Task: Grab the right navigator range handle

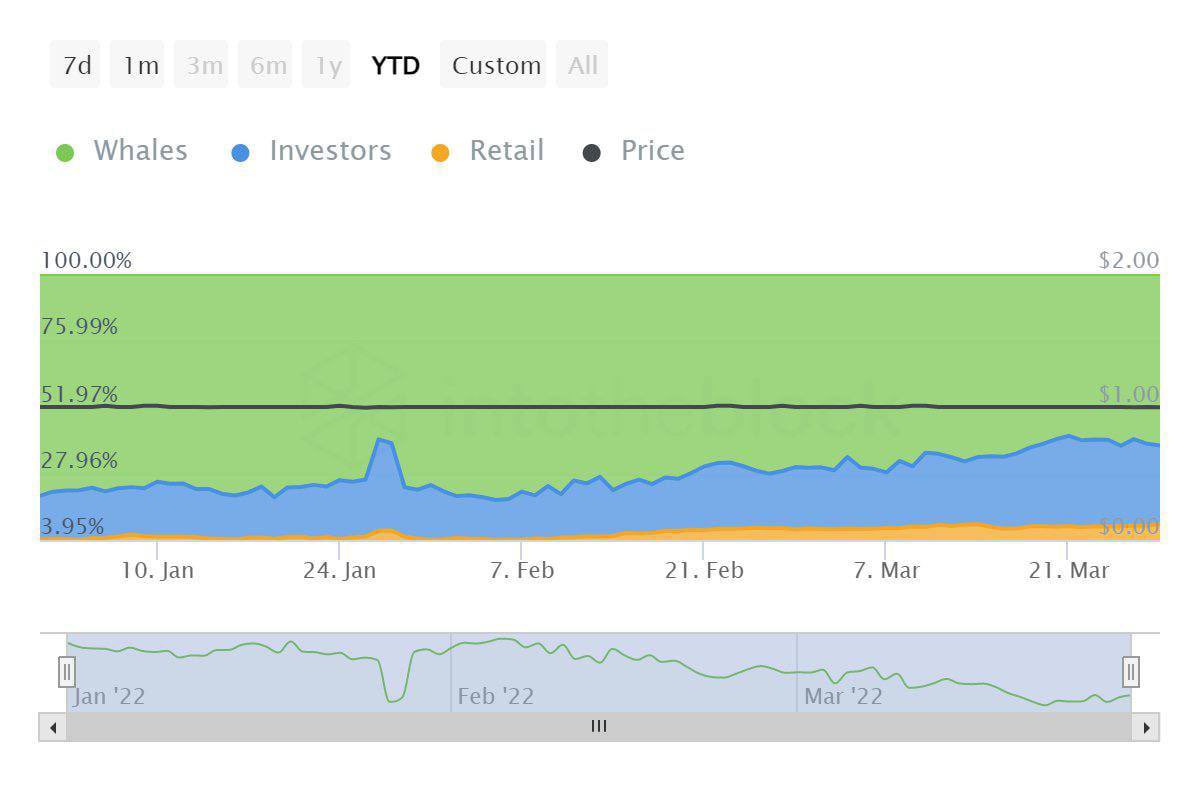Action: pos(1131,670)
